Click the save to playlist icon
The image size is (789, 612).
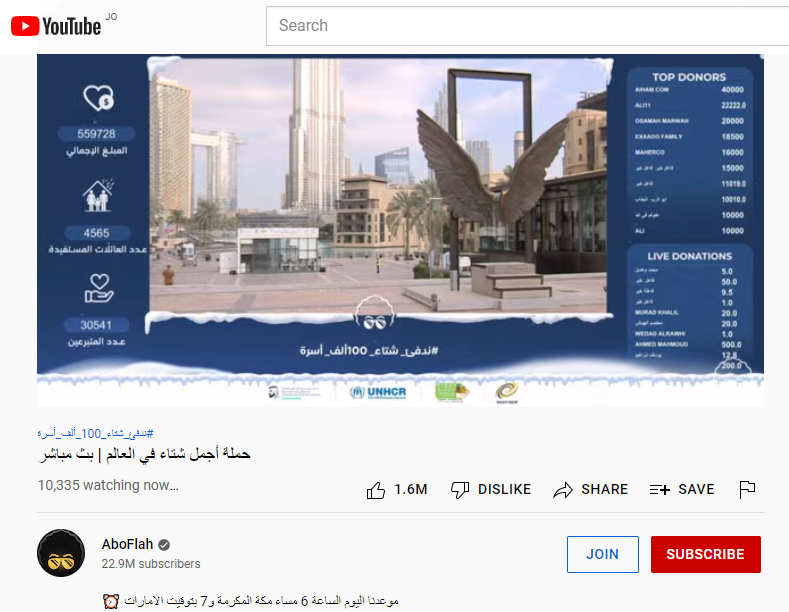click(660, 490)
